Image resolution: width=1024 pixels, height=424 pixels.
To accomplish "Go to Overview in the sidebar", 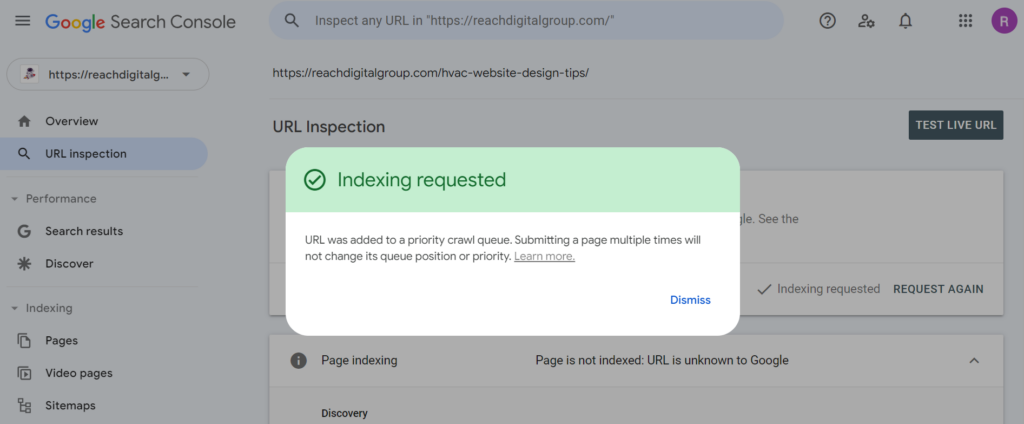I will [x=72, y=121].
